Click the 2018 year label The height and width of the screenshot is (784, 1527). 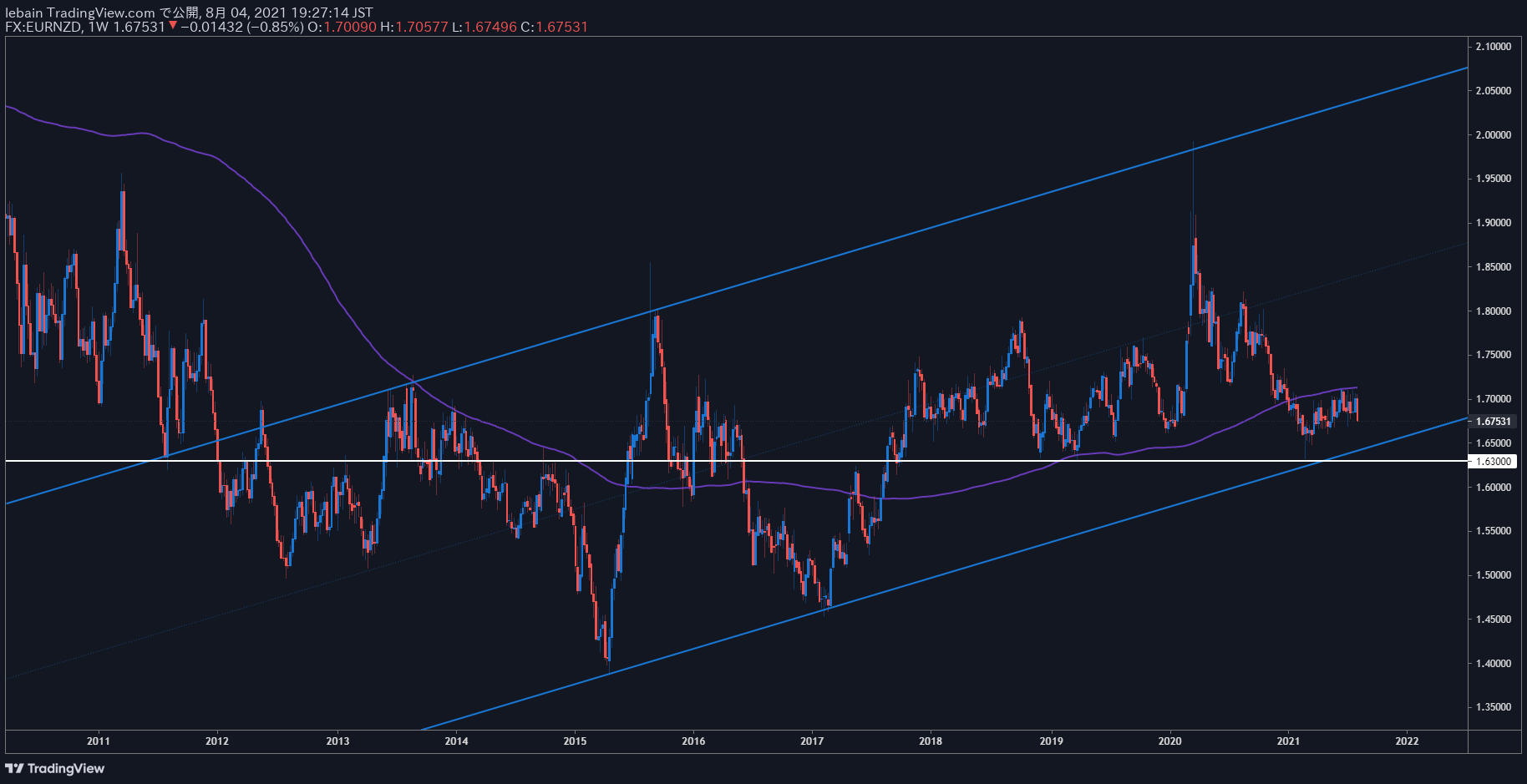point(931,741)
